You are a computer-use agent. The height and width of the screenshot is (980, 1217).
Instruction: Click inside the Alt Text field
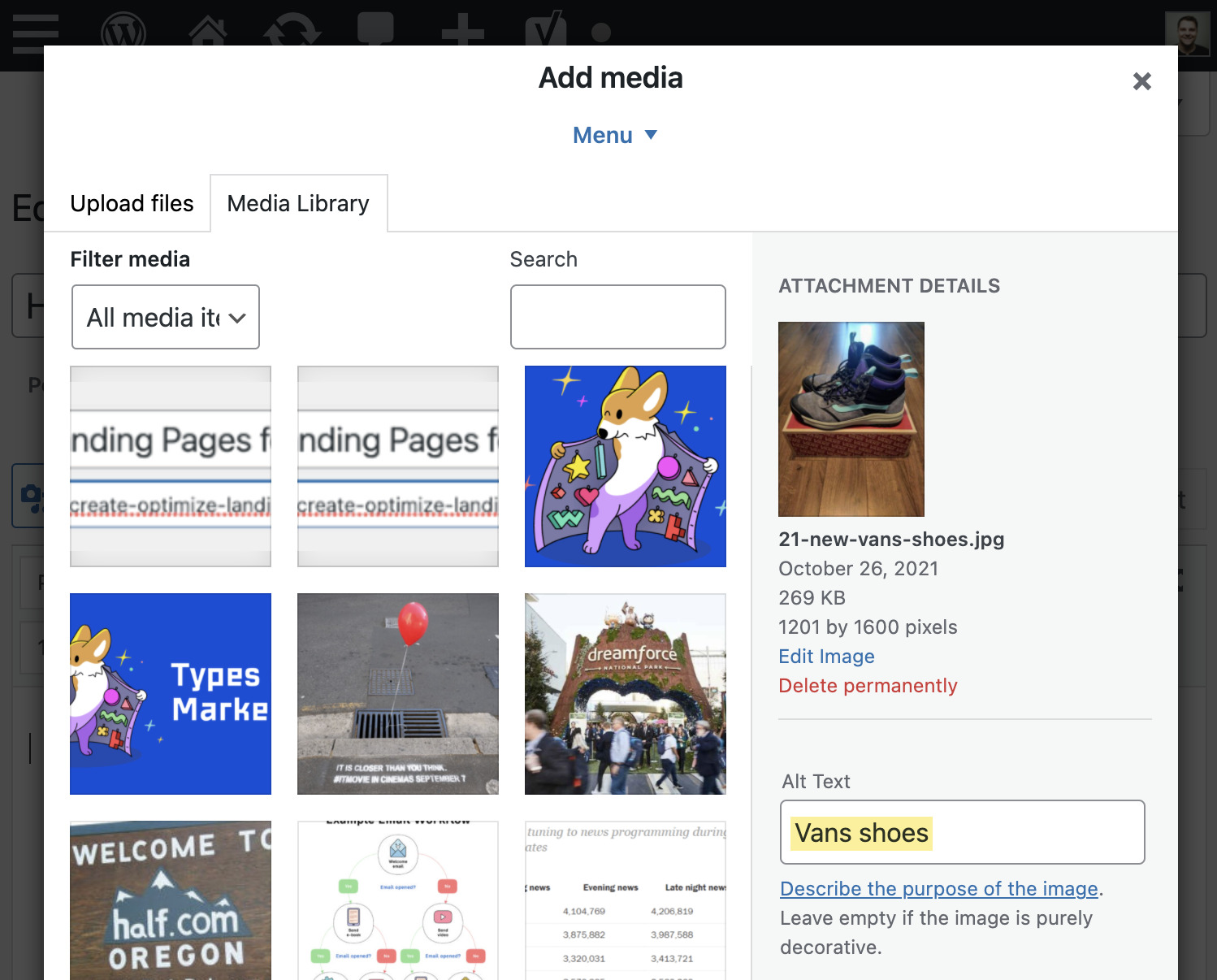(x=962, y=832)
